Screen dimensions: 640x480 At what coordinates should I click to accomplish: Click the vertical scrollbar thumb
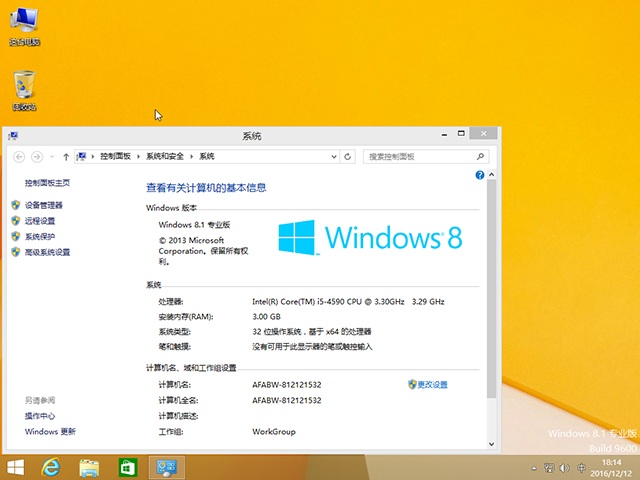491,289
